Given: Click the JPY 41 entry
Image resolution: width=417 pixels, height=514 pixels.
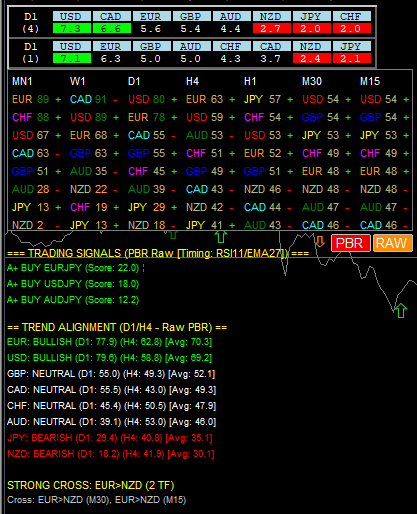Looking at the screenshot, I should [204, 225].
